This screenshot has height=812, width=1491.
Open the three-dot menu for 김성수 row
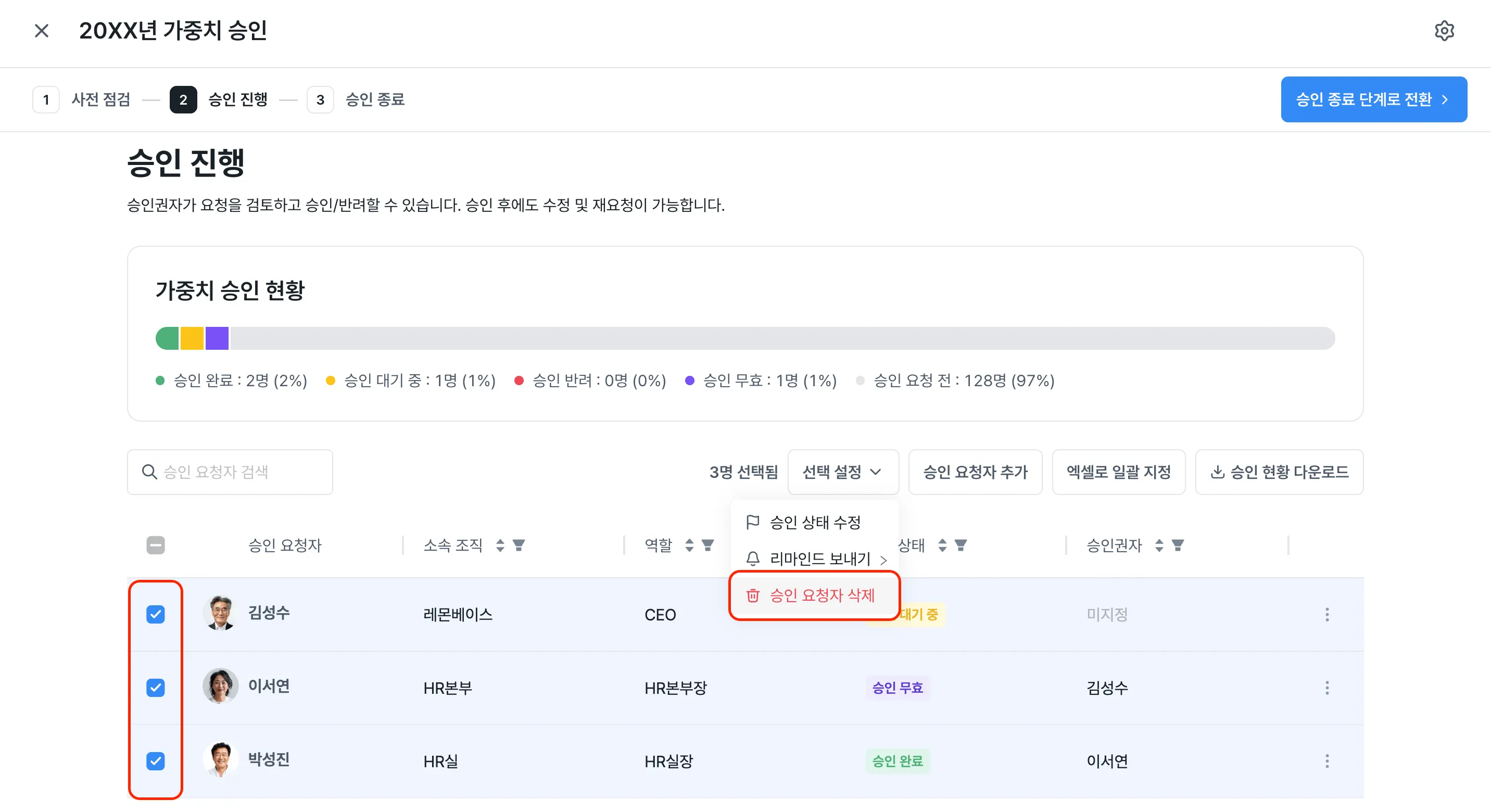tap(1326, 615)
